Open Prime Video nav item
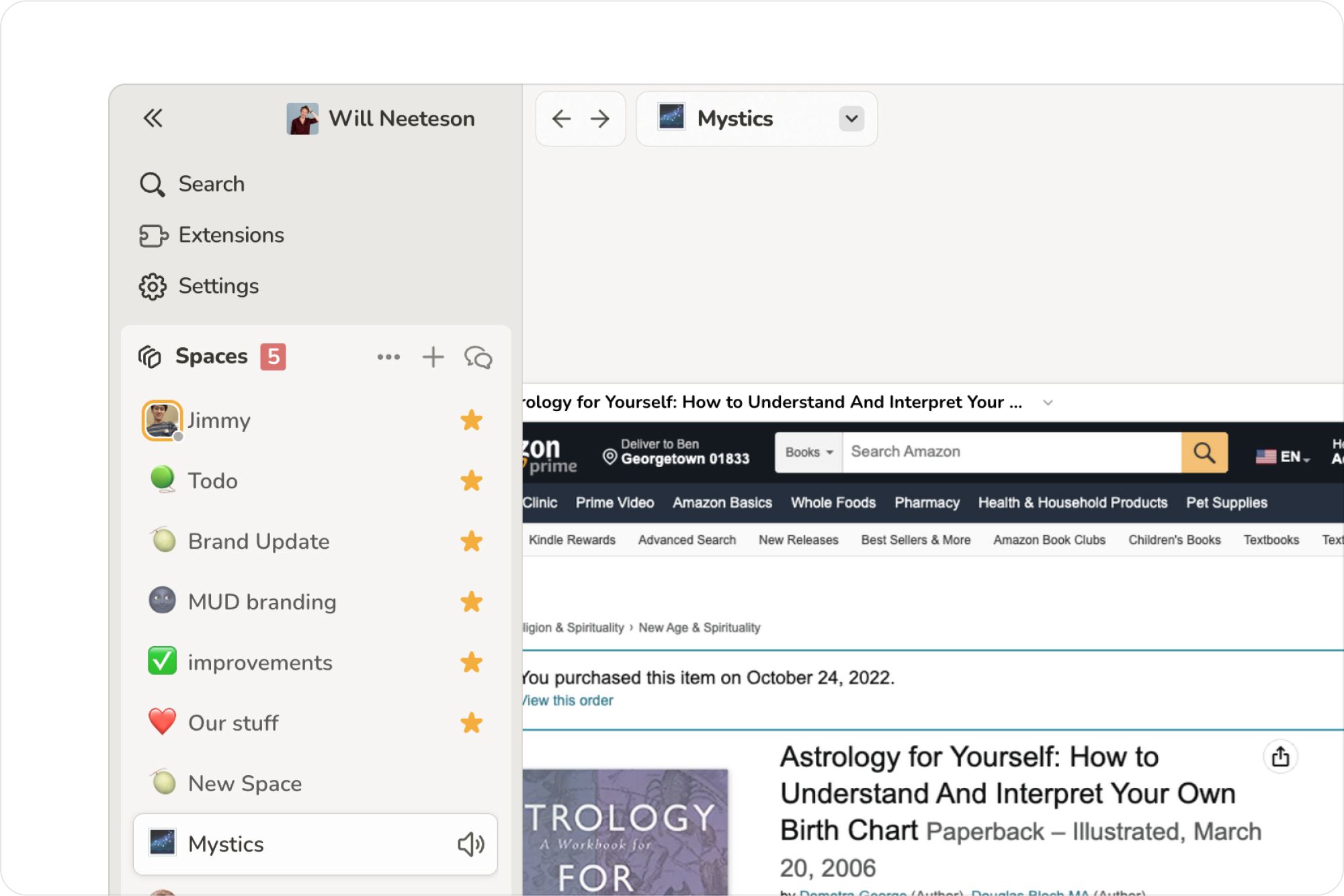The height and width of the screenshot is (896, 1344). [615, 503]
